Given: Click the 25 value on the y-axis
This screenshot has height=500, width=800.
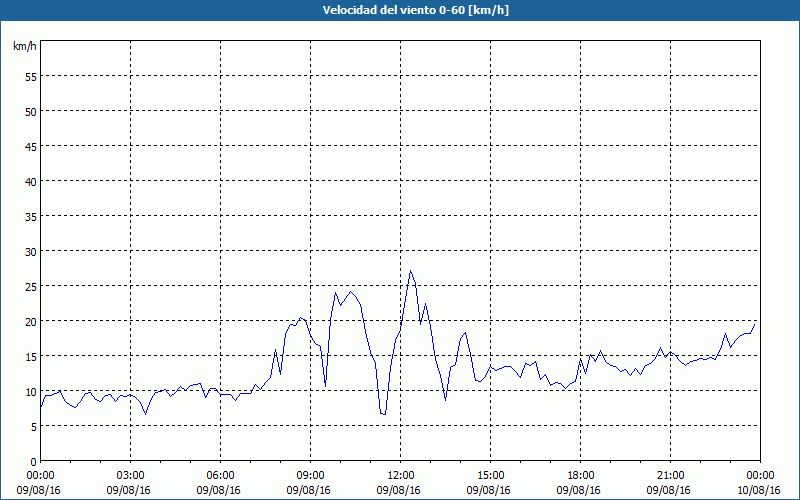Looking at the screenshot, I should 31,287.
